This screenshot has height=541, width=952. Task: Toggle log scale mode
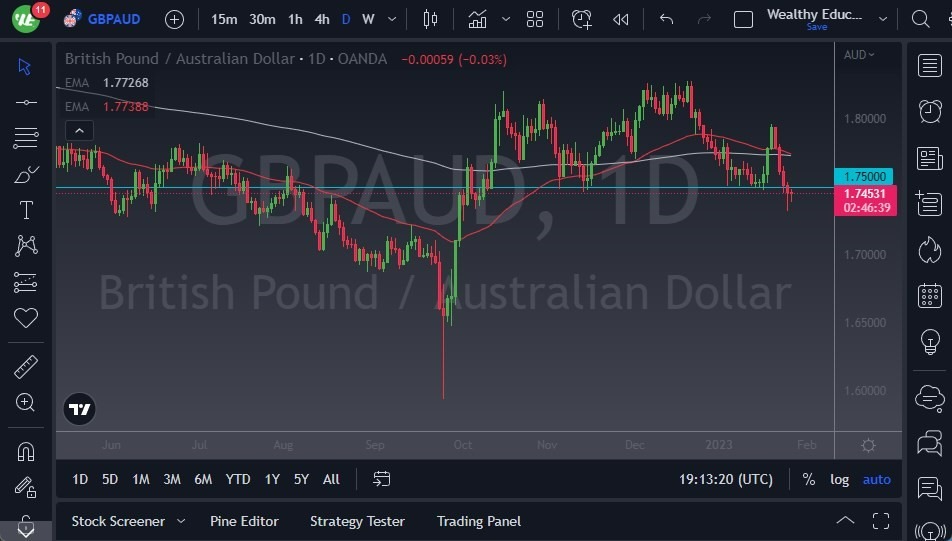[x=839, y=479]
